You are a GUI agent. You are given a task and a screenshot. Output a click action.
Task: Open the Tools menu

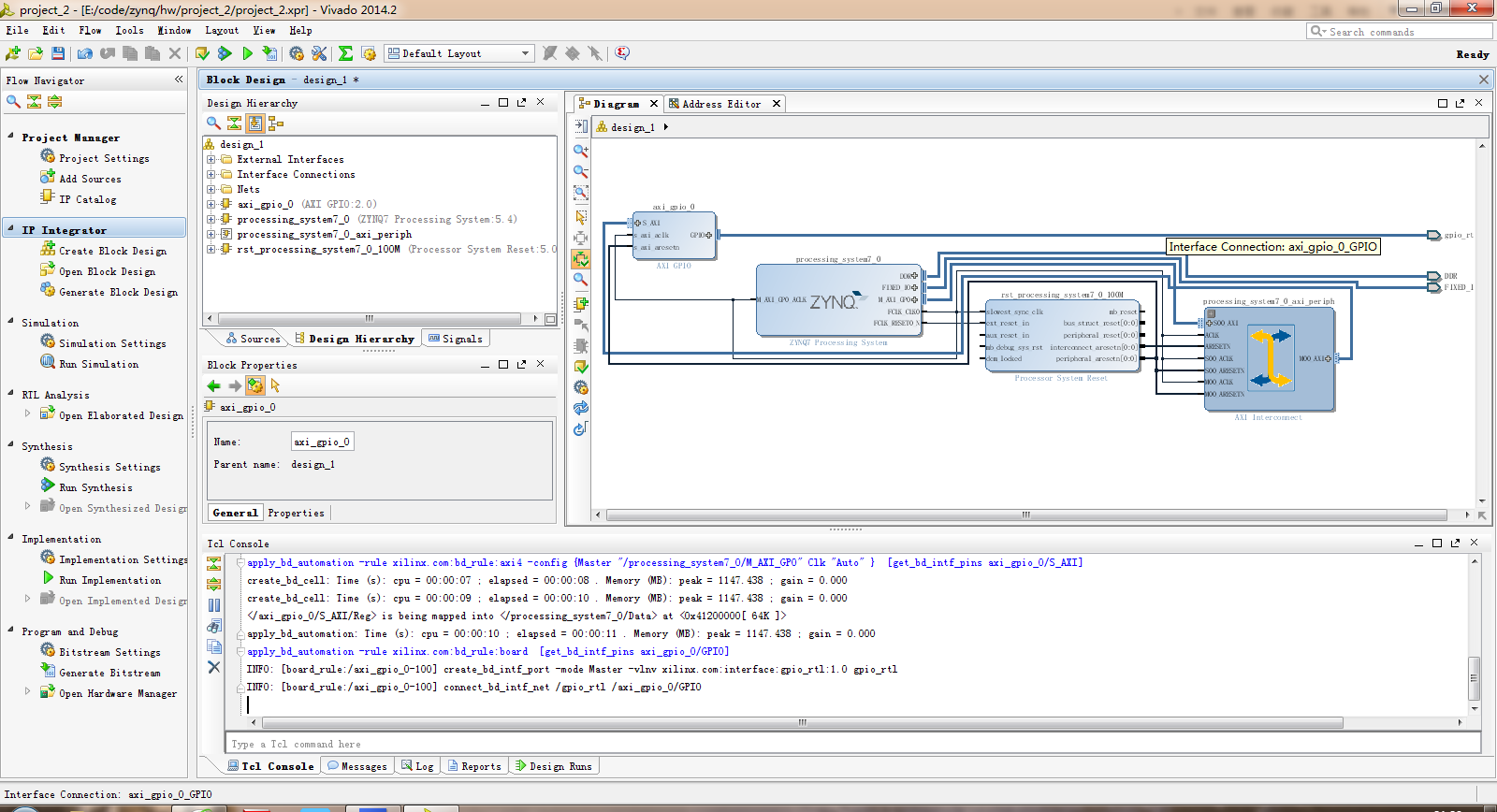click(129, 31)
